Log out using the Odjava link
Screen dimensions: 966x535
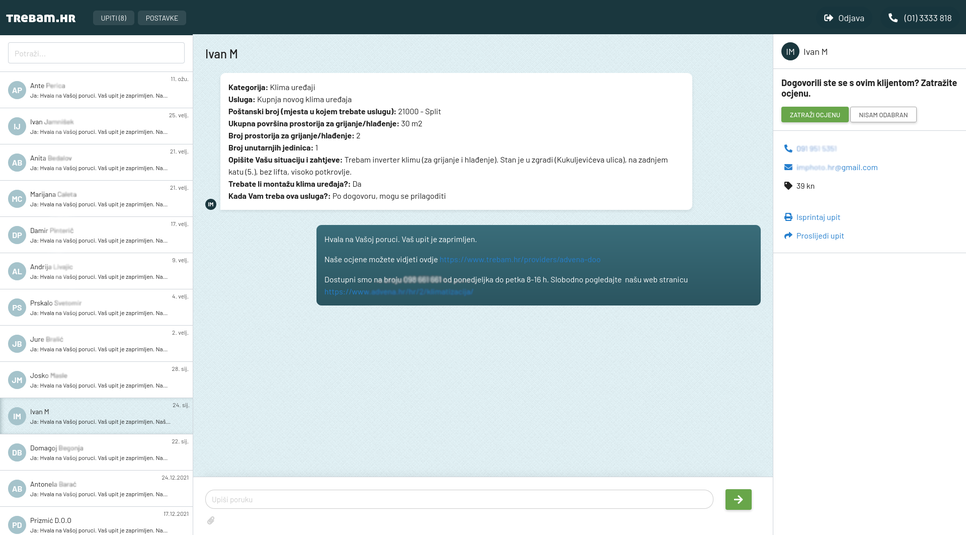843,18
